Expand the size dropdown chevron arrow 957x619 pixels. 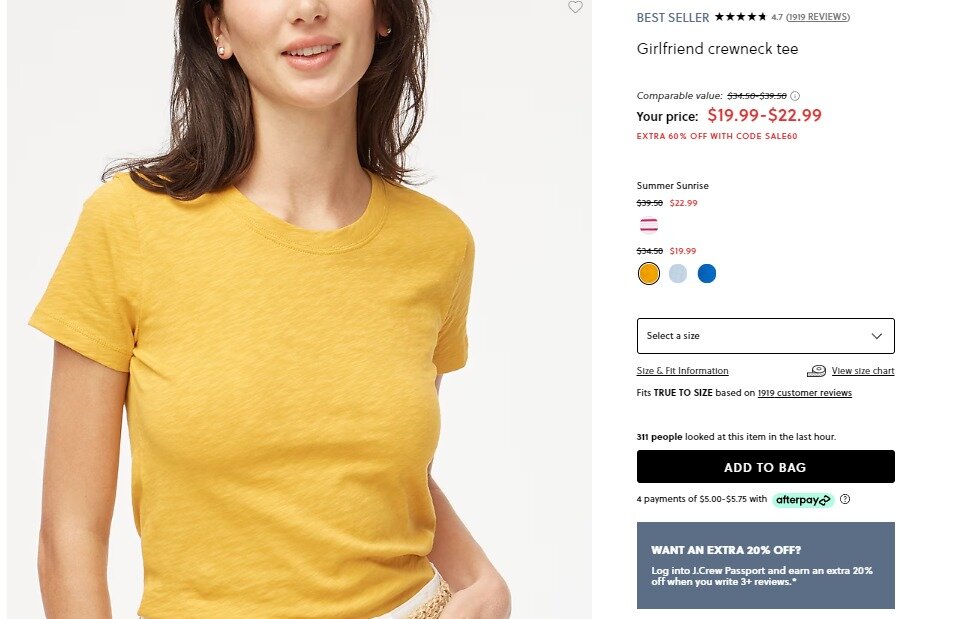(876, 336)
